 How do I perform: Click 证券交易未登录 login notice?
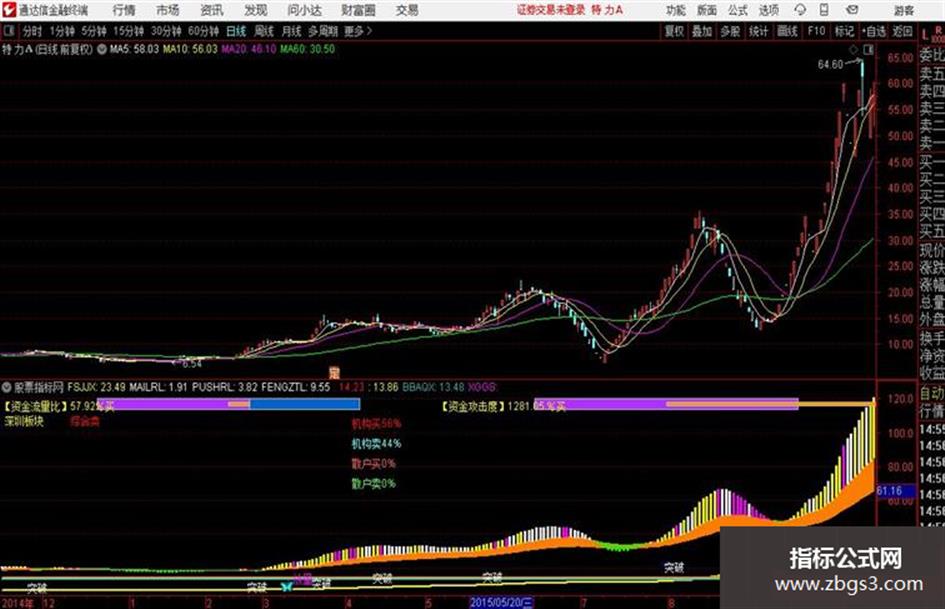pos(551,10)
